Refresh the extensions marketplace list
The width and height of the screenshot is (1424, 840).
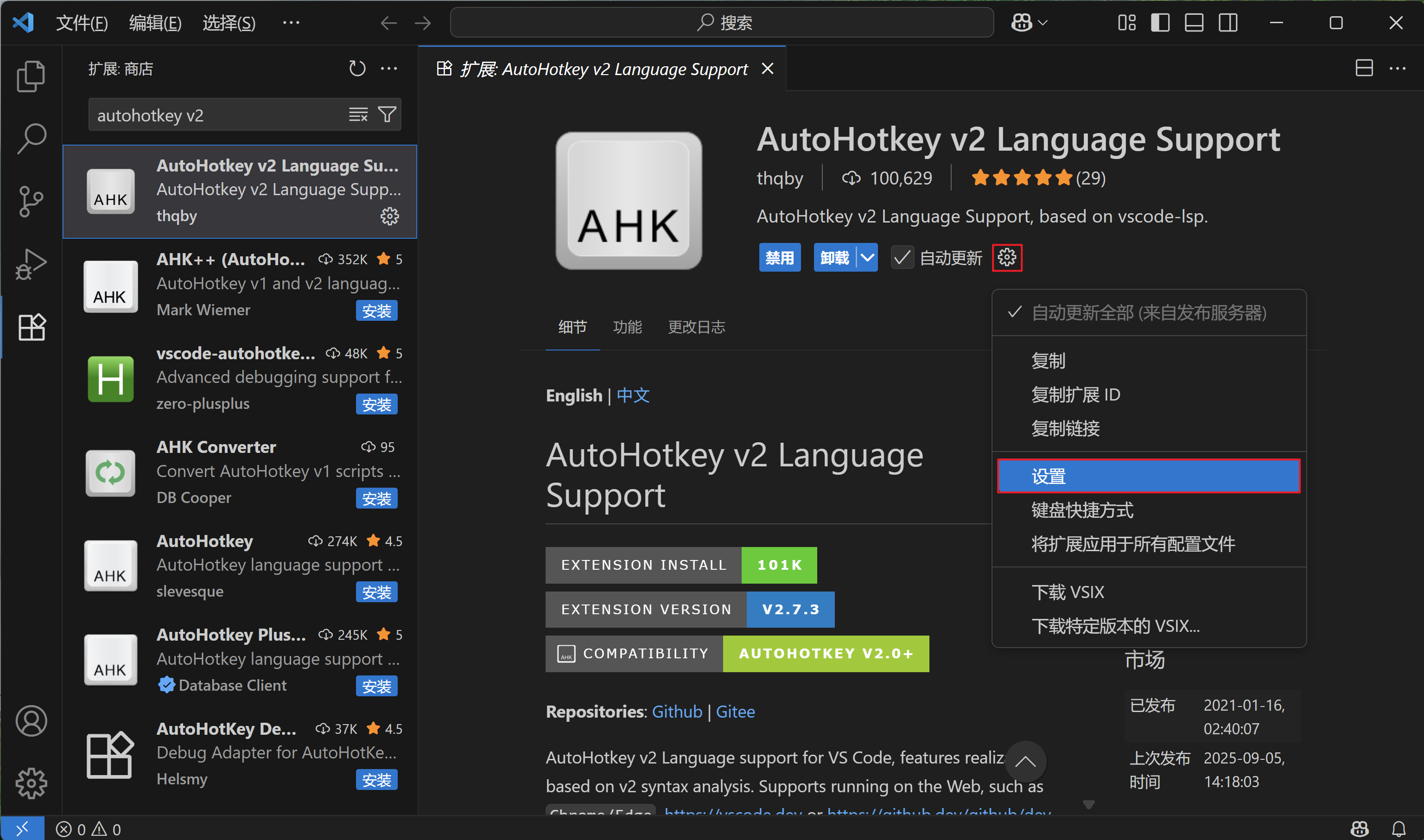357,69
